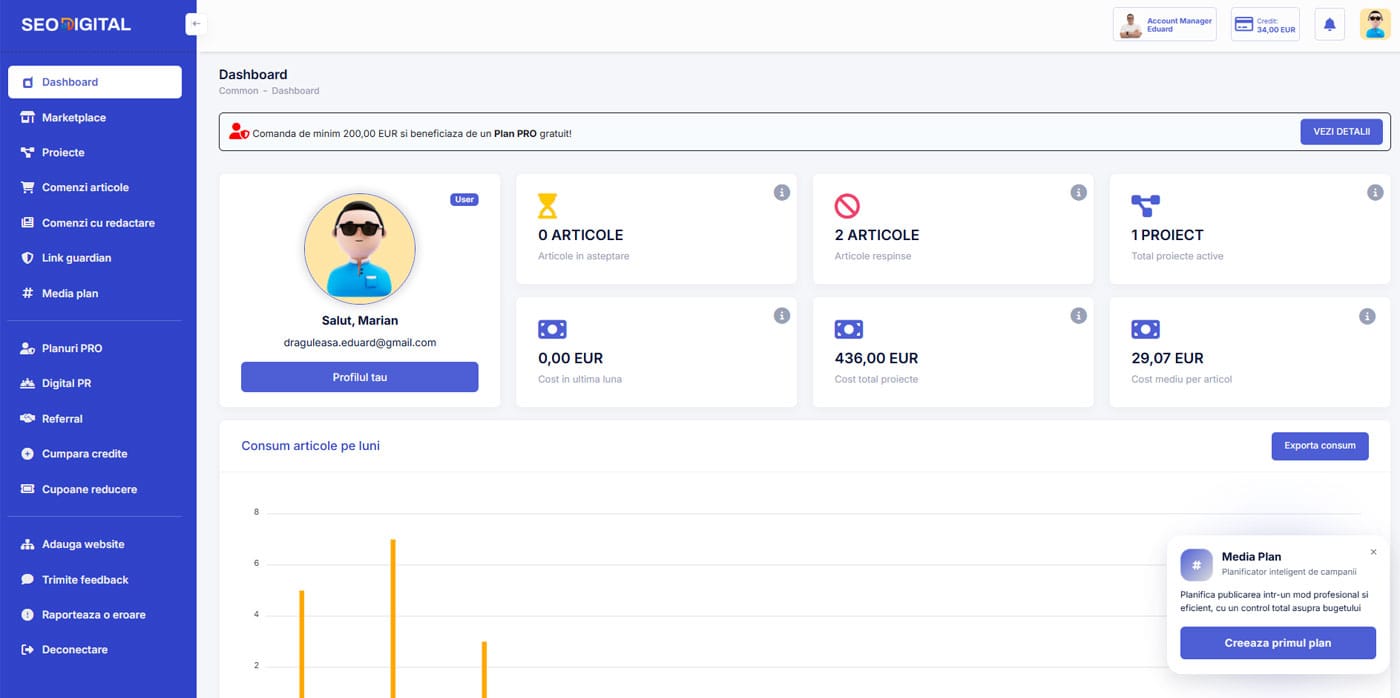Collapse the sidebar with arrow button
This screenshot has width=1400, height=698.
196,24
